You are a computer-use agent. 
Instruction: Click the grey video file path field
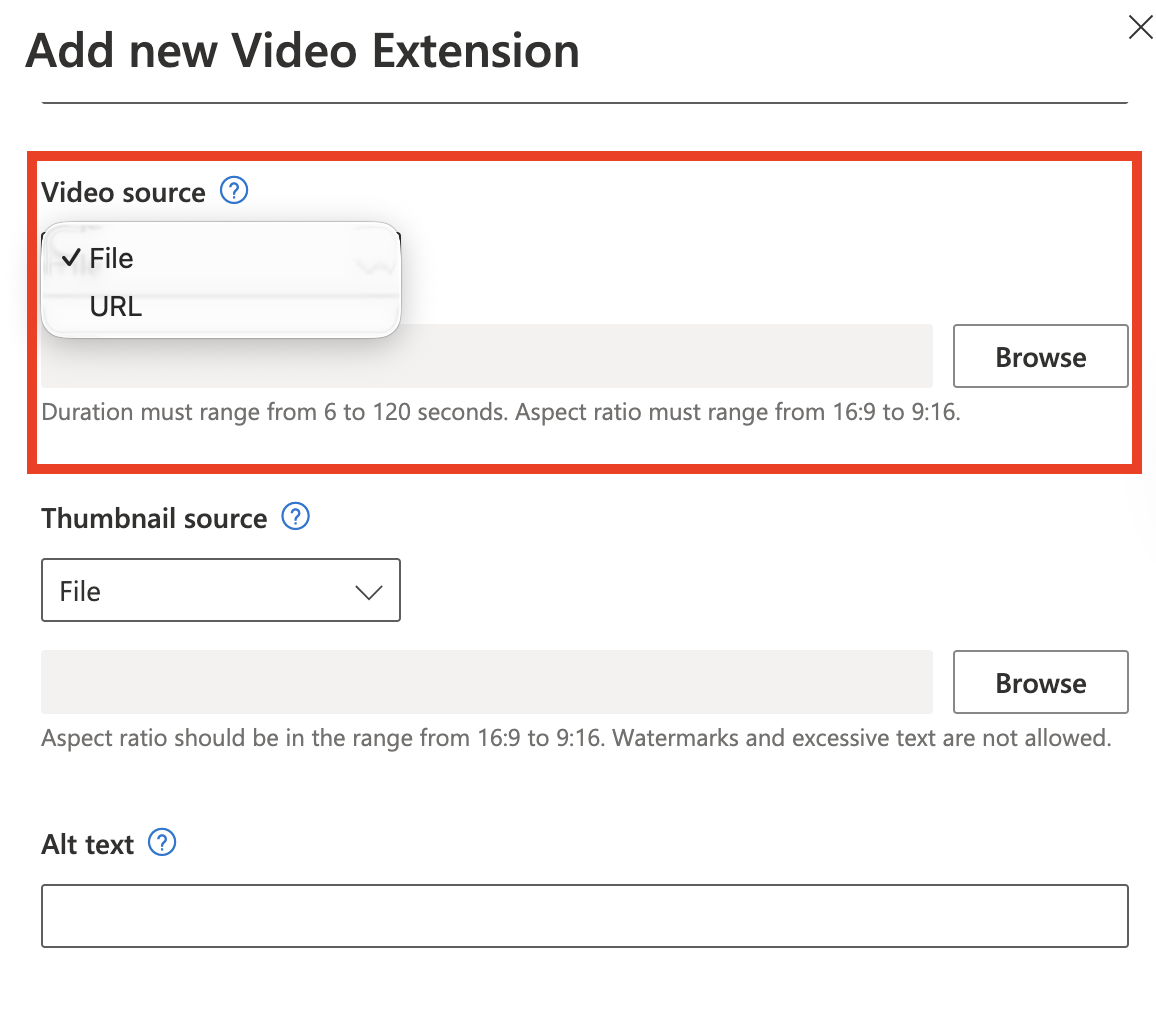(600, 357)
